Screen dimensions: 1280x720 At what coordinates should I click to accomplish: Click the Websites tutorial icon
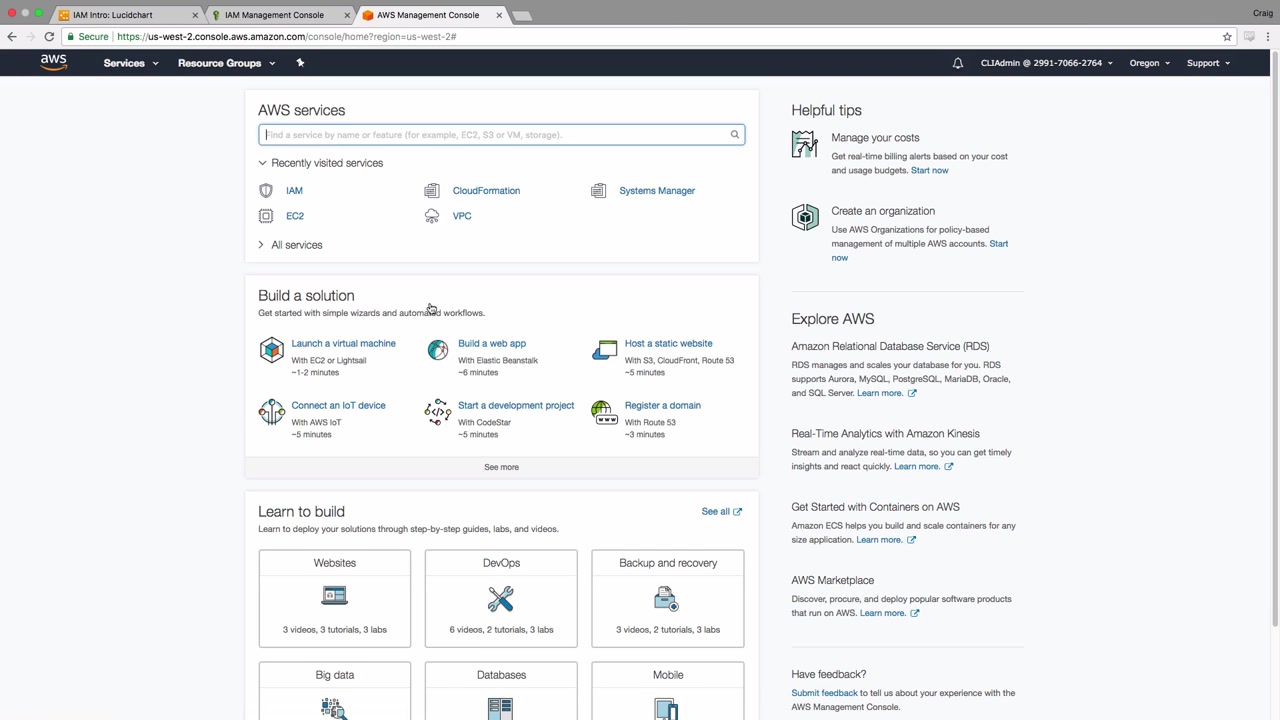coord(335,596)
